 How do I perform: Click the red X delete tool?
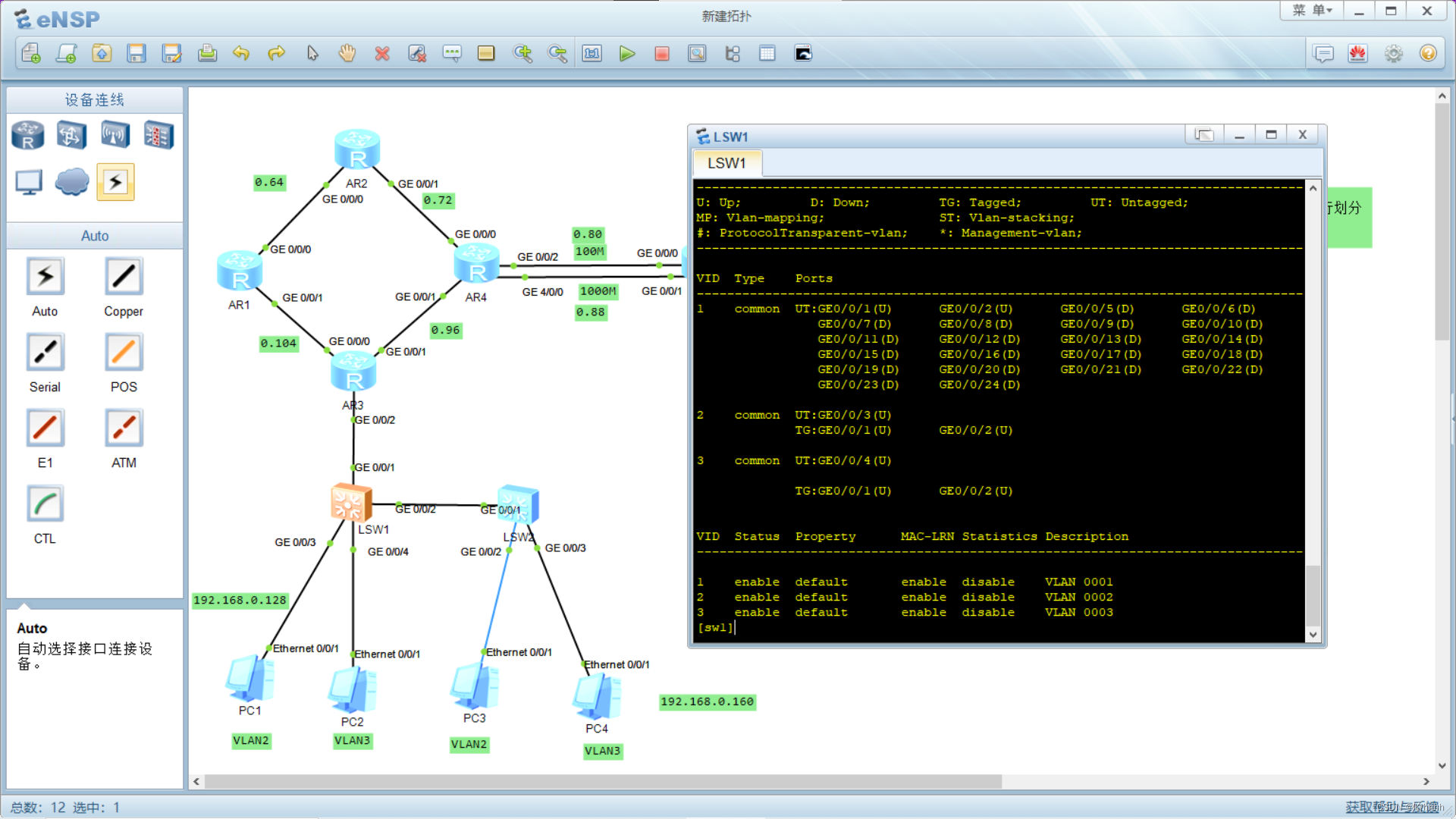coord(382,54)
